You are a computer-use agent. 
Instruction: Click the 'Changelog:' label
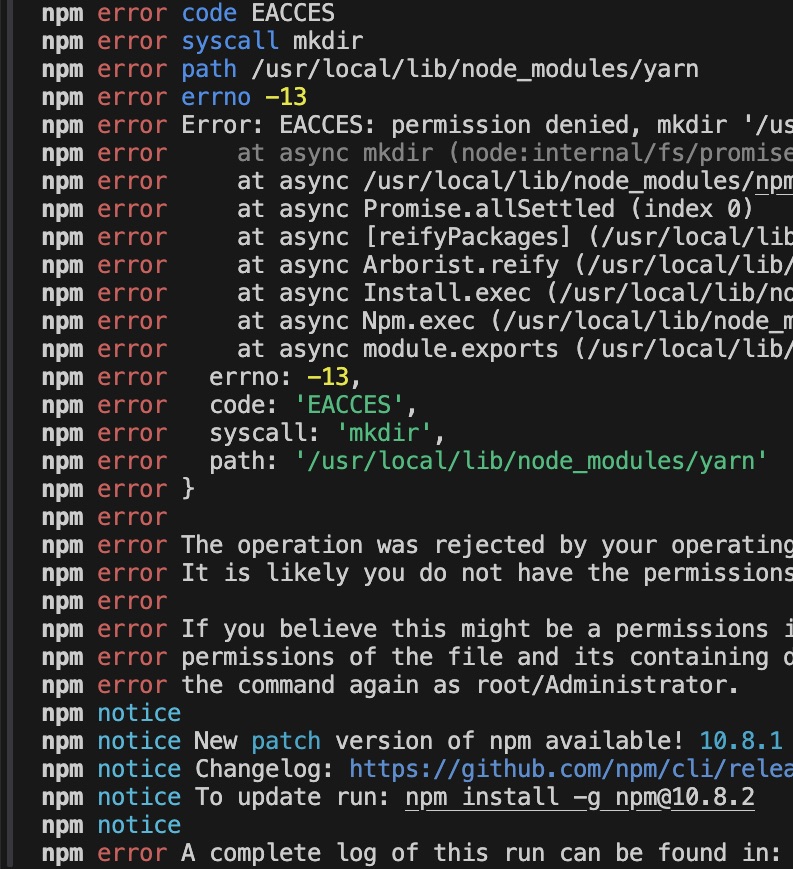264,769
